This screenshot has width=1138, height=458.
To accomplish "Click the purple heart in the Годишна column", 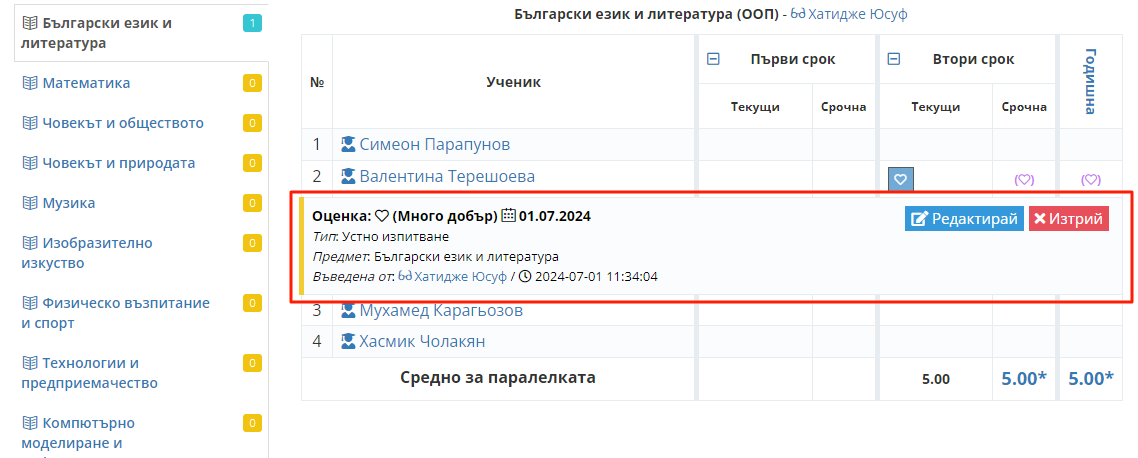I will coord(1090,180).
